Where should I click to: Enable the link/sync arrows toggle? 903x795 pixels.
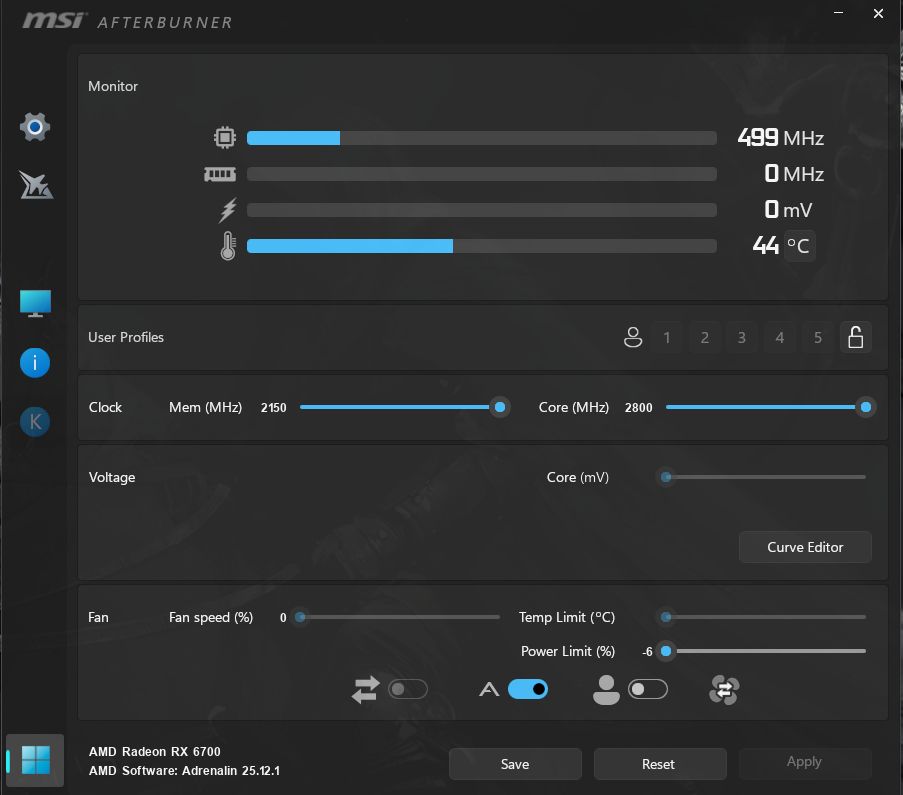pyautogui.click(x=408, y=689)
